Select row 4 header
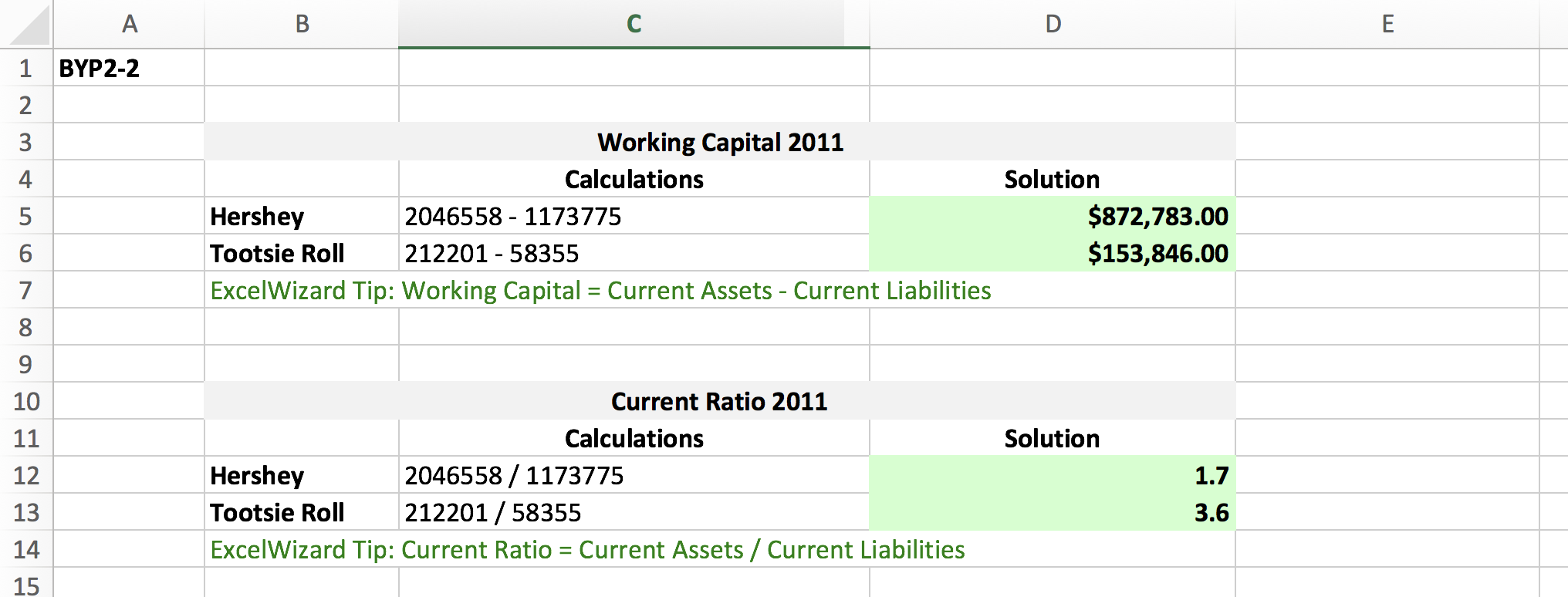This screenshot has width=1568, height=597. click(25, 179)
